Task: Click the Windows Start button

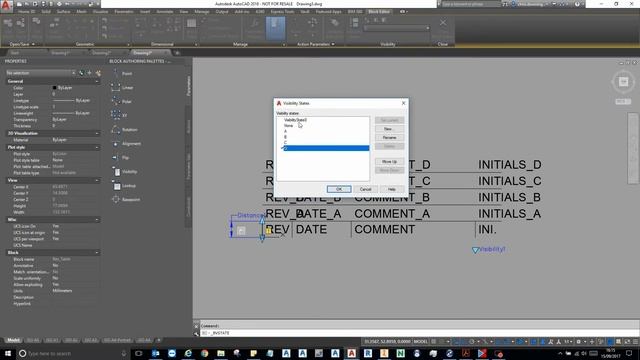Action: [8, 353]
